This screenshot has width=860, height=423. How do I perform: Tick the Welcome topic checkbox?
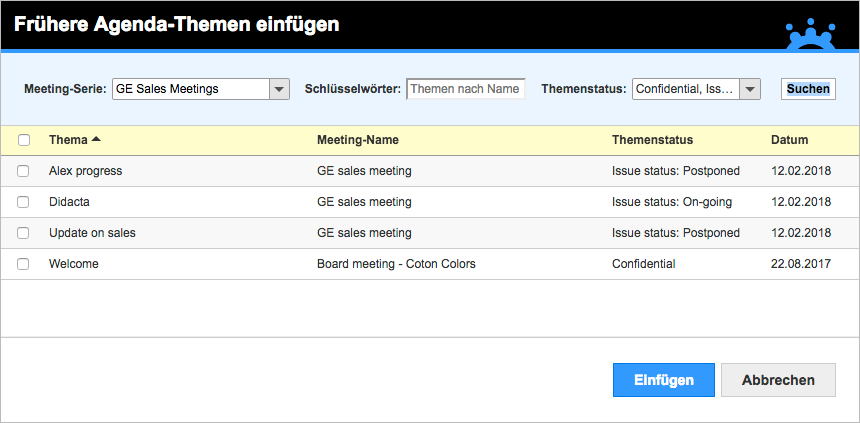(23, 264)
